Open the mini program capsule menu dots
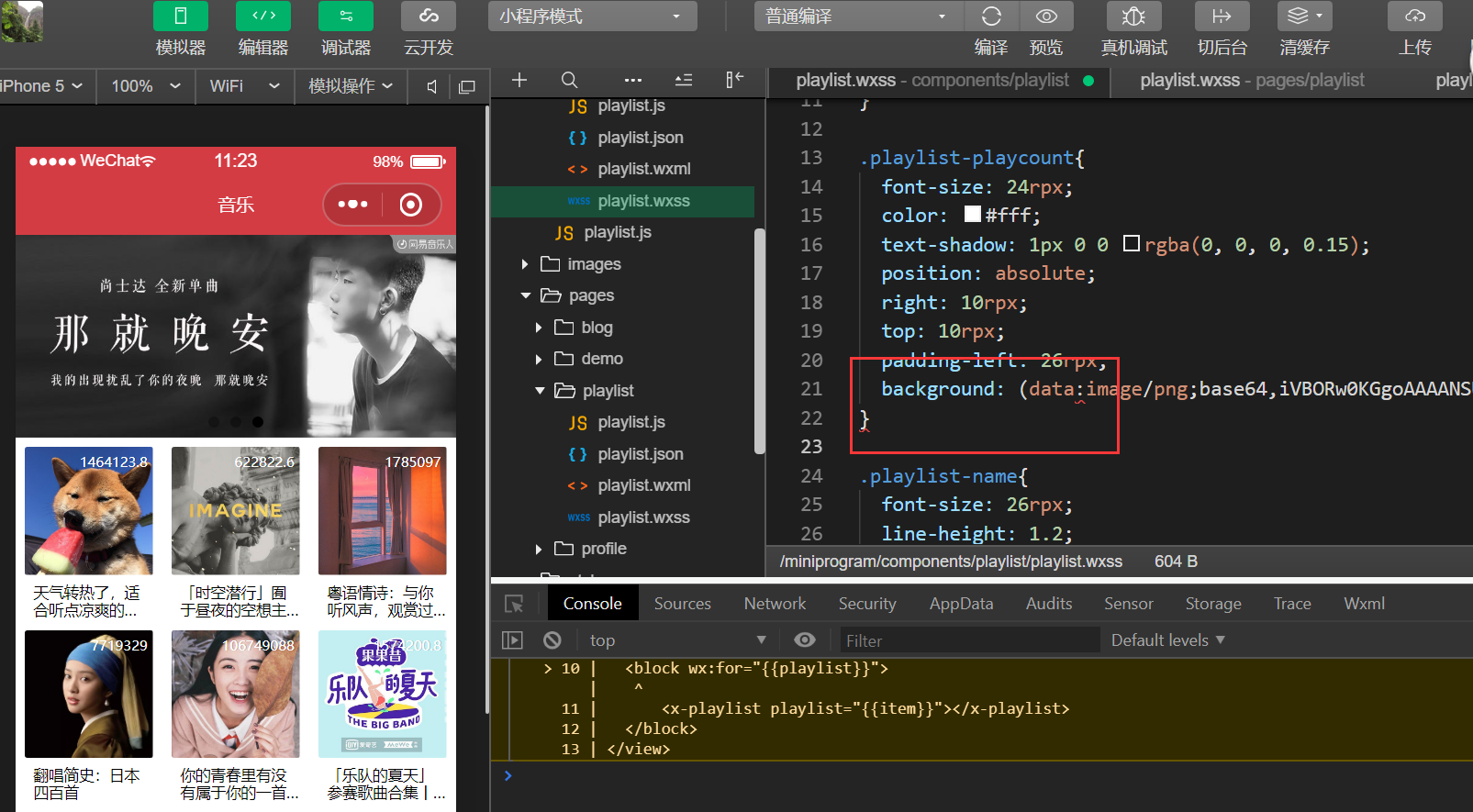Viewport: 1473px width, 812px height. (352, 205)
